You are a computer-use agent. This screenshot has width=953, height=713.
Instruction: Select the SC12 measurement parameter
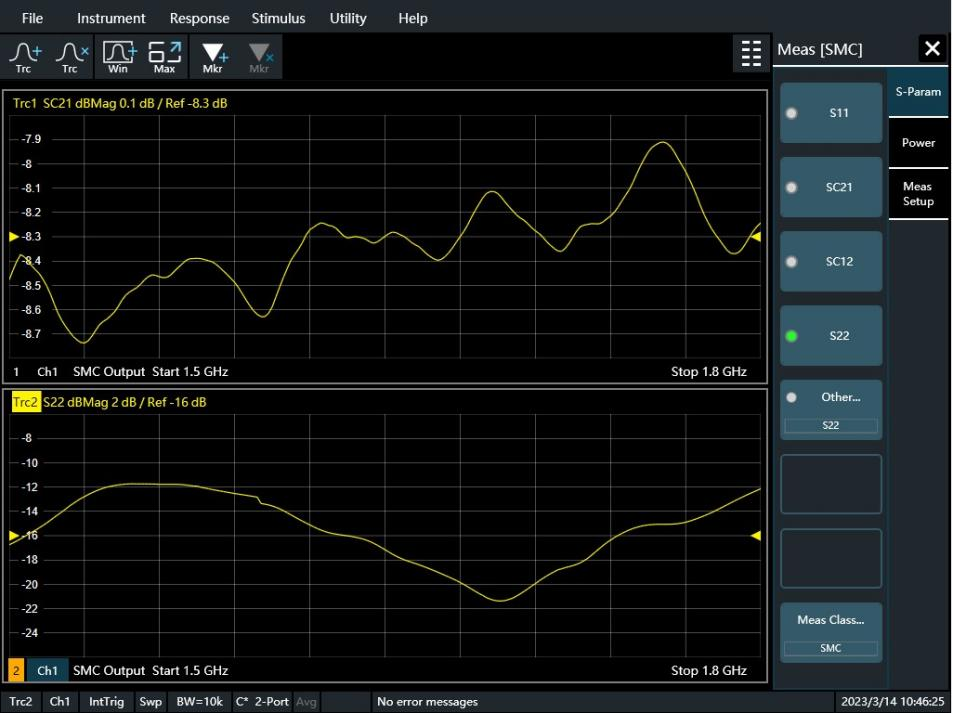point(831,261)
